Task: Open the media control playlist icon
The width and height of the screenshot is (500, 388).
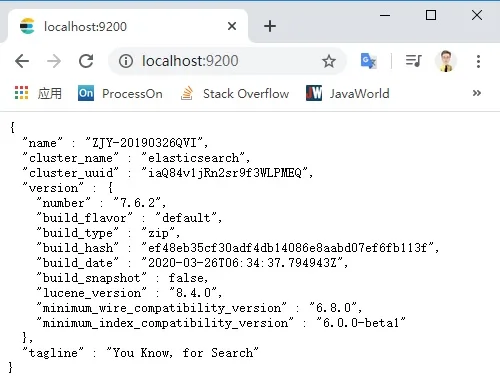Action: (414, 61)
